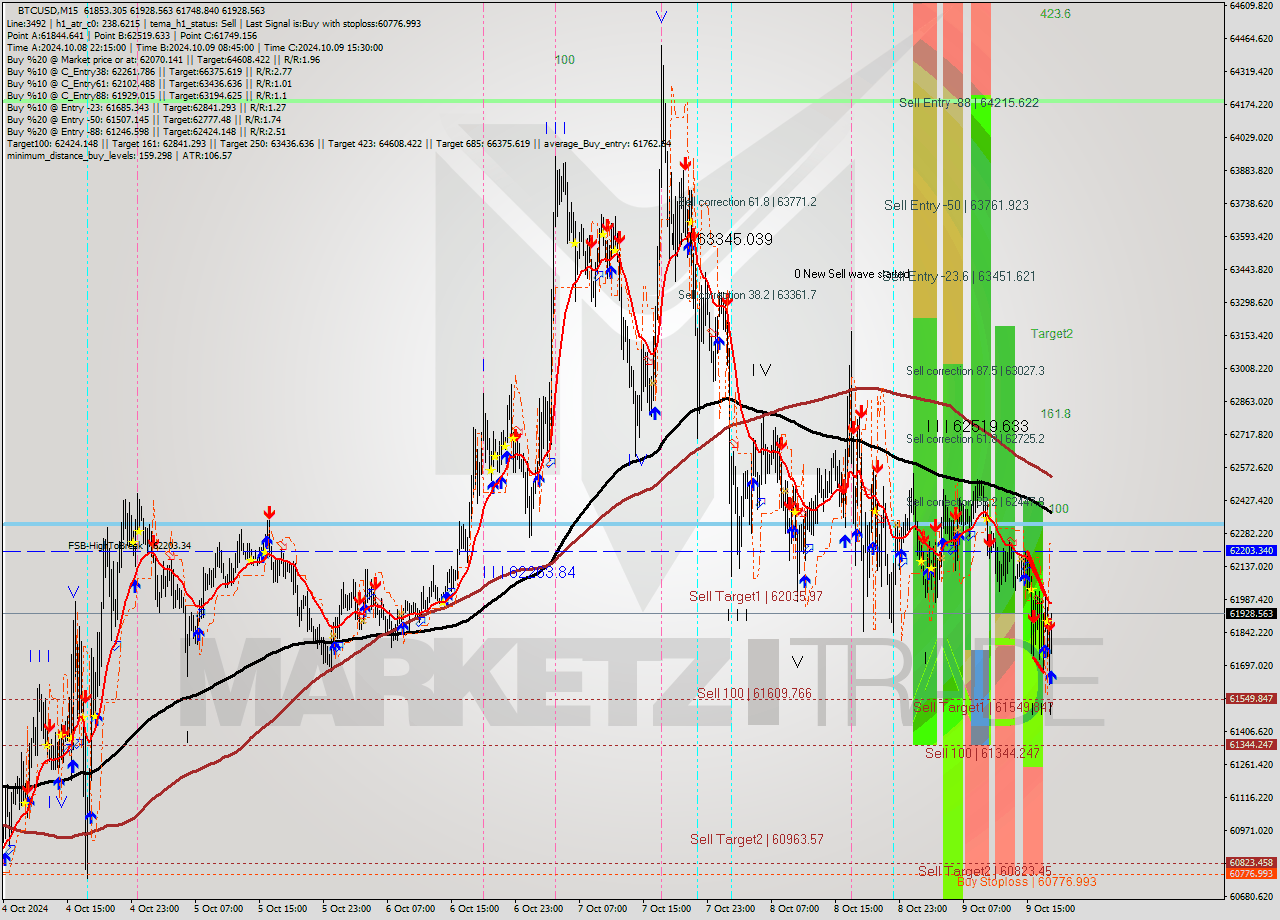Select the '423.6' Fibonacci level label
Image resolution: width=1280 pixels, height=920 pixels.
pyautogui.click(x=1055, y=14)
